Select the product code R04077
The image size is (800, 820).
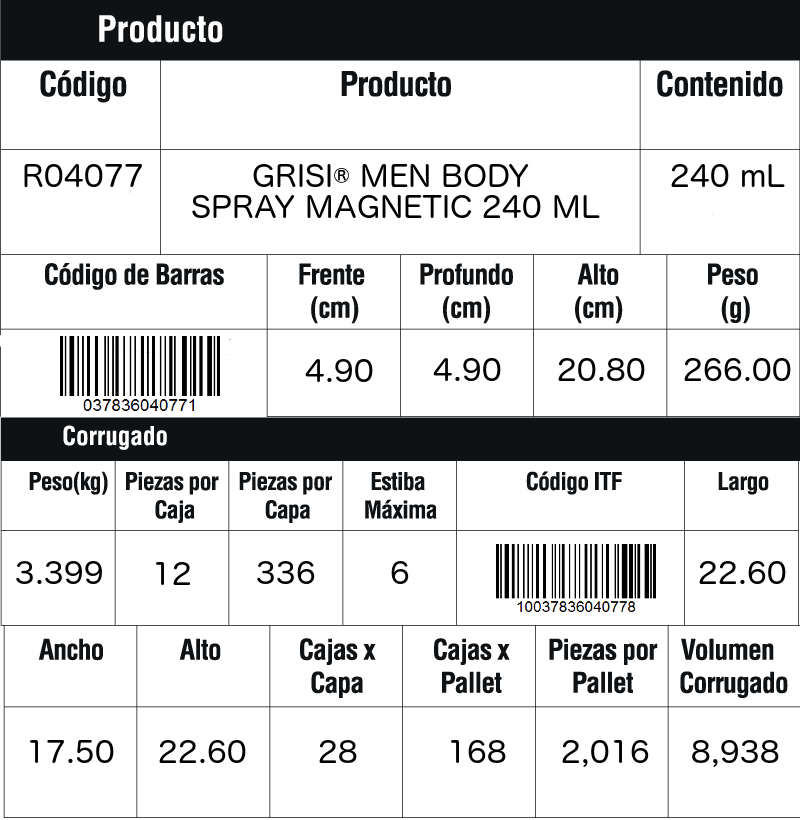coord(83,176)
